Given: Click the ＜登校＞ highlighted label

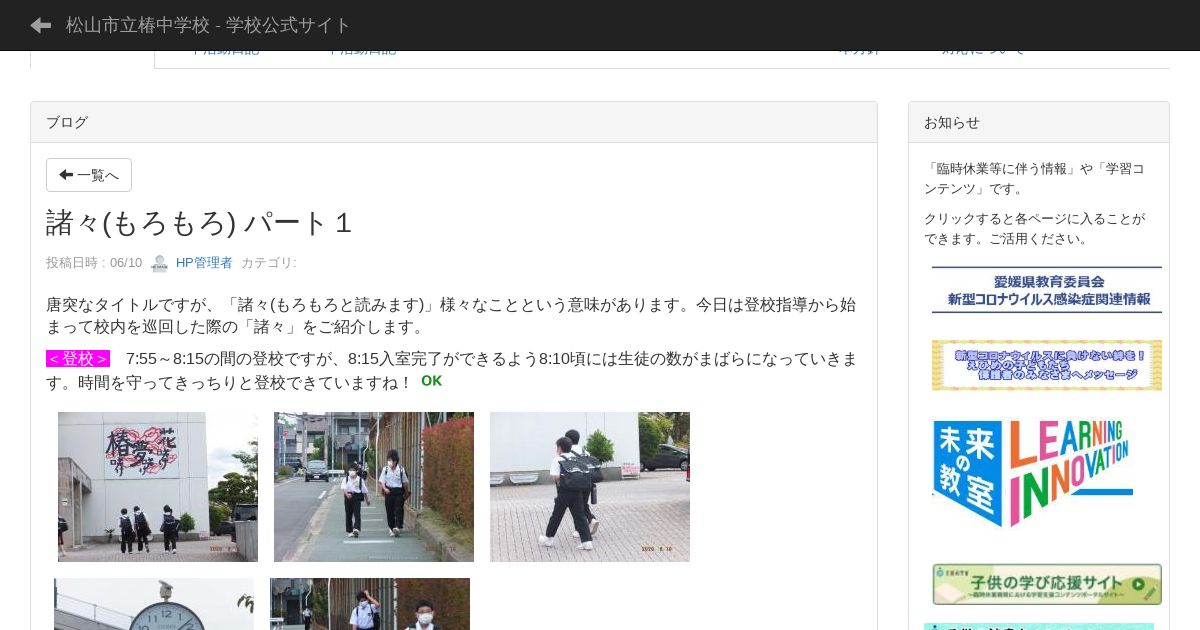Looking at the screenshot, I should [78, 359].
